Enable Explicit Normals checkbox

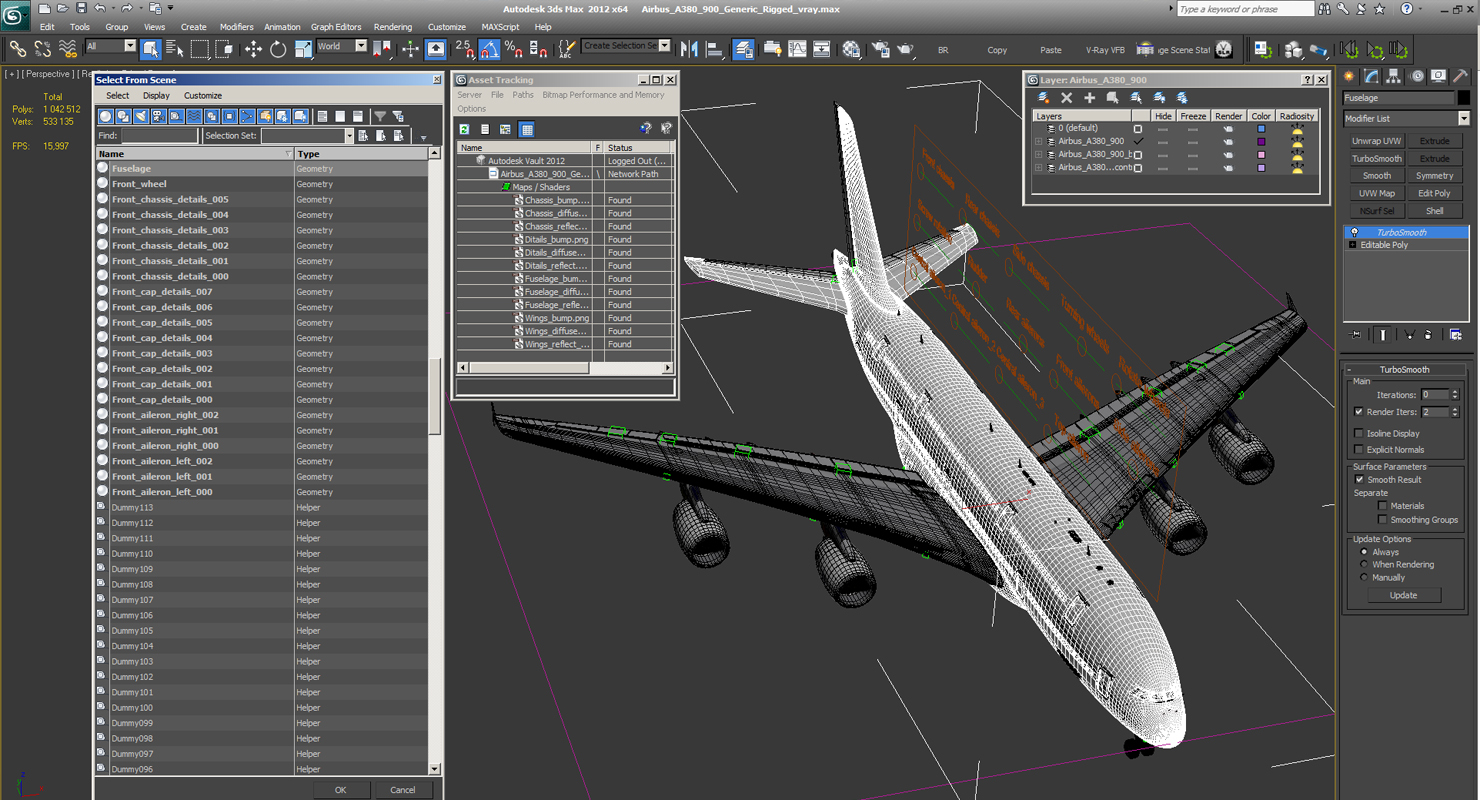coord(1358,450)
